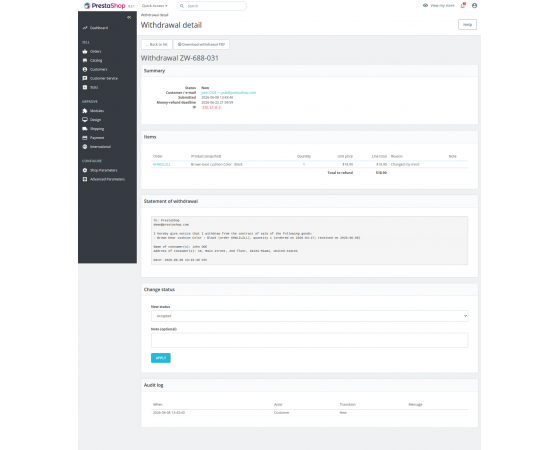
Task: Open the Customers person icon
Action: pyautogui.click(x=85, y=69)
